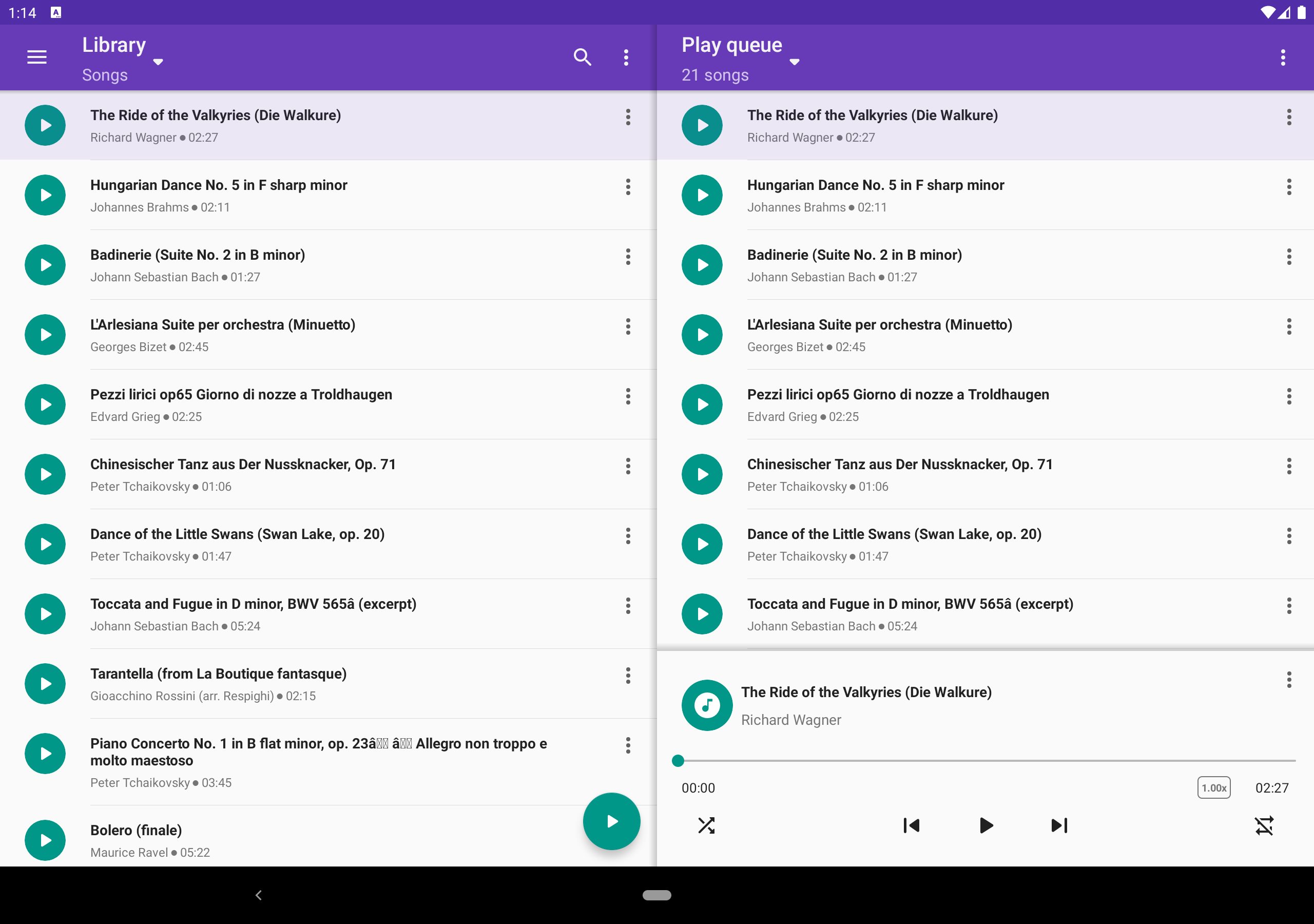Open queue options for L'Arlesiana Suite
Image resolution: width=1314 pixels, height=924 pixels.
pyautogui.click(x=1289, y=327)
